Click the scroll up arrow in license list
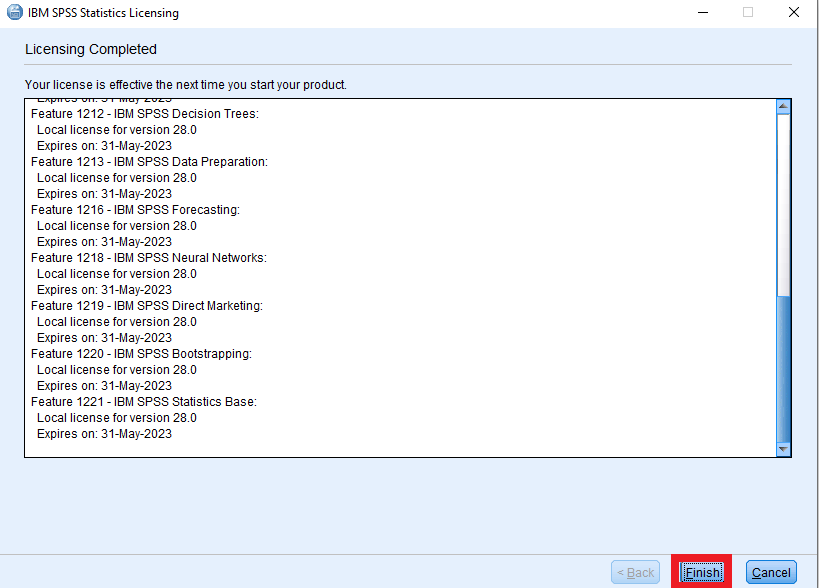 (x=783, y=106)
